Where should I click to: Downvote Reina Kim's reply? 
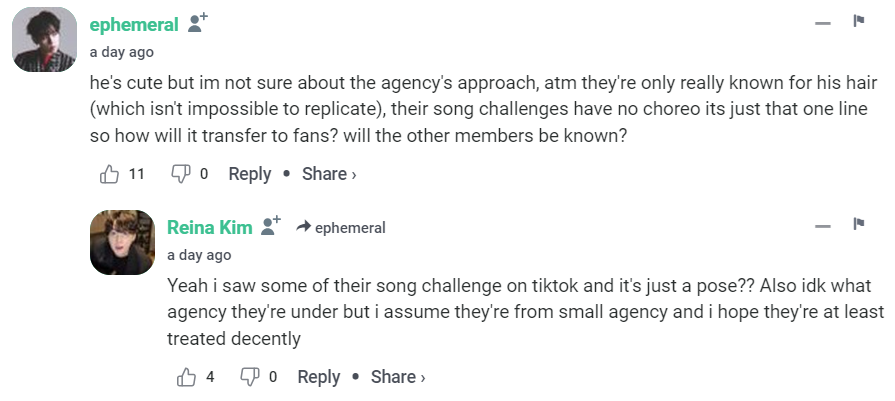click(250, 377)
